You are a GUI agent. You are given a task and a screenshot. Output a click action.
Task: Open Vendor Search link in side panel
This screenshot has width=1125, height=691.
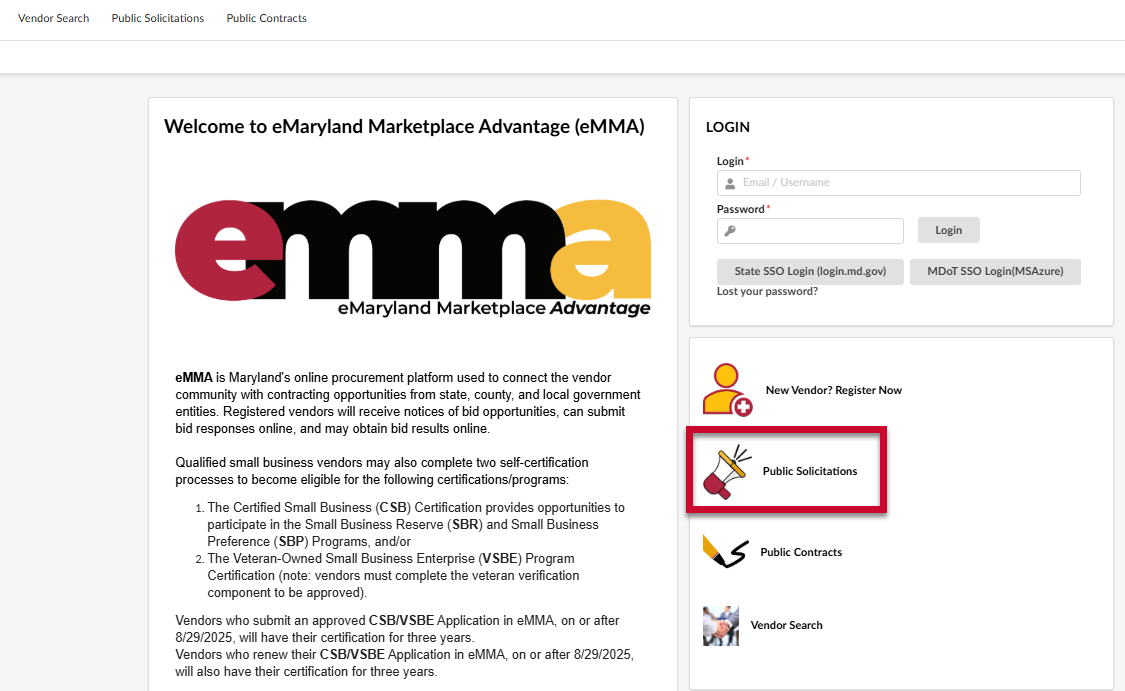pyautogui.click(x=786, y=625)
